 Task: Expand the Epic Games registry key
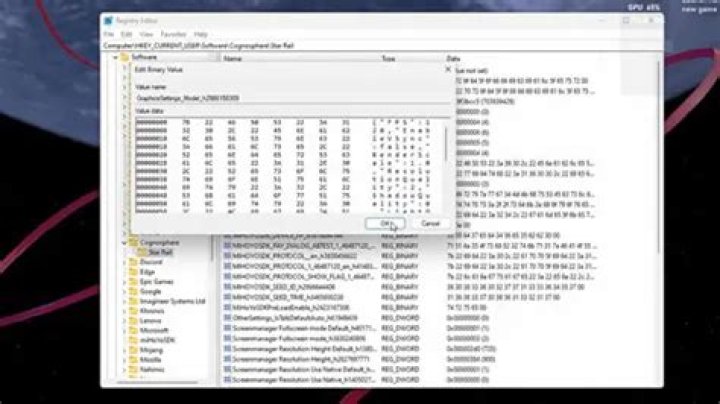click(x=124, y=281)
